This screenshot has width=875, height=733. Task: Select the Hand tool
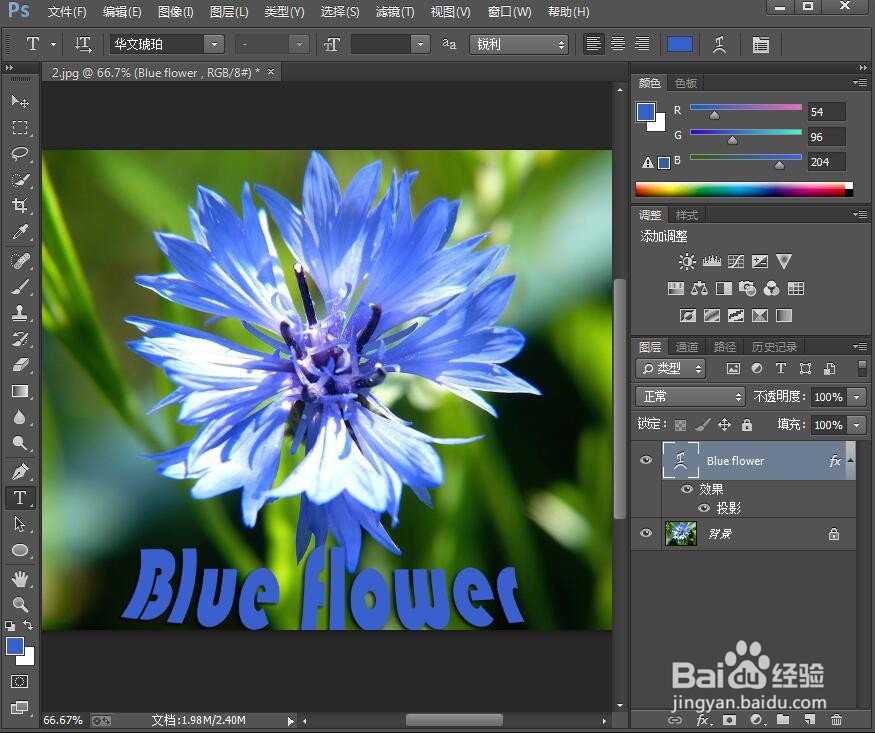pos(20,579)
